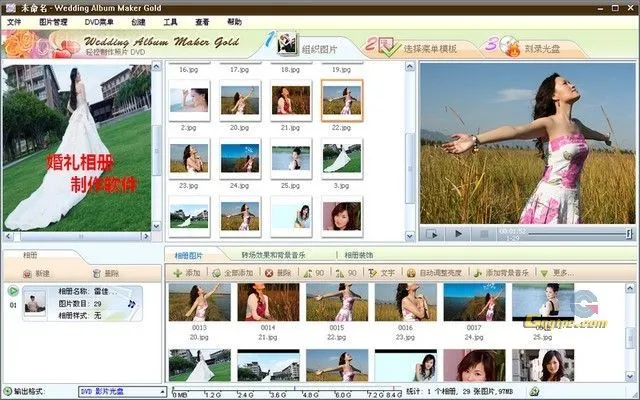The width and height of the screenshot is (640, 400).
Task: Open 图片管理 menu
Action: tap(53, 22)
